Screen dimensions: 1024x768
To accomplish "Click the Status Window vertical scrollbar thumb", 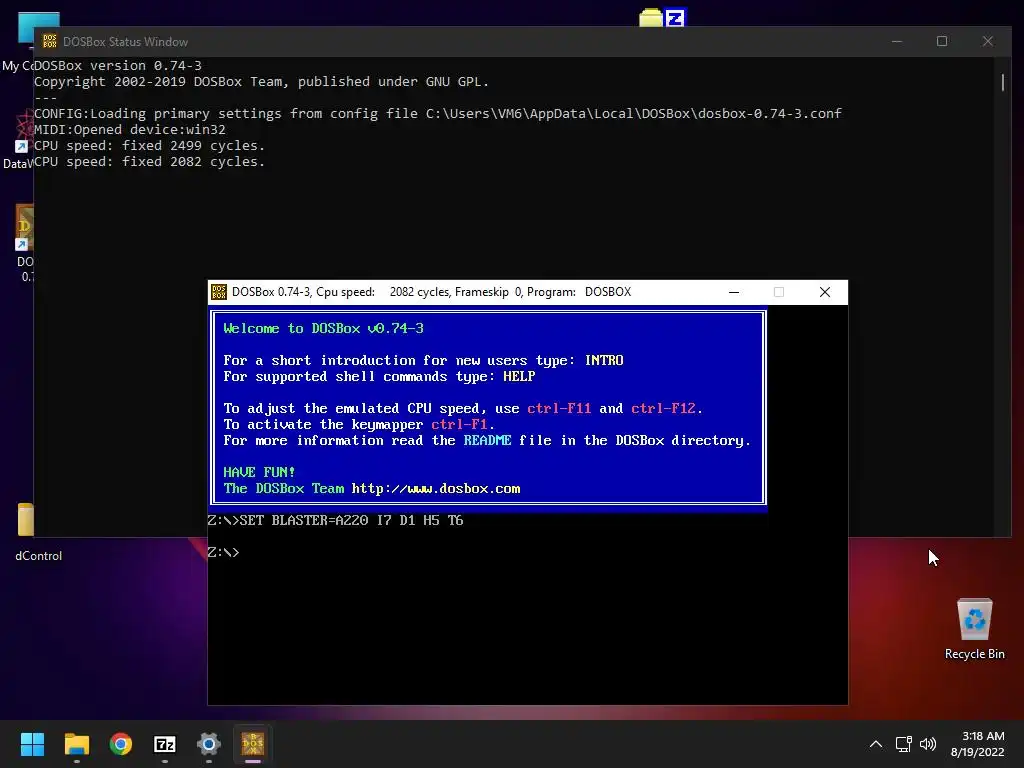I will pyautogui.click(x=1003, y=82).
